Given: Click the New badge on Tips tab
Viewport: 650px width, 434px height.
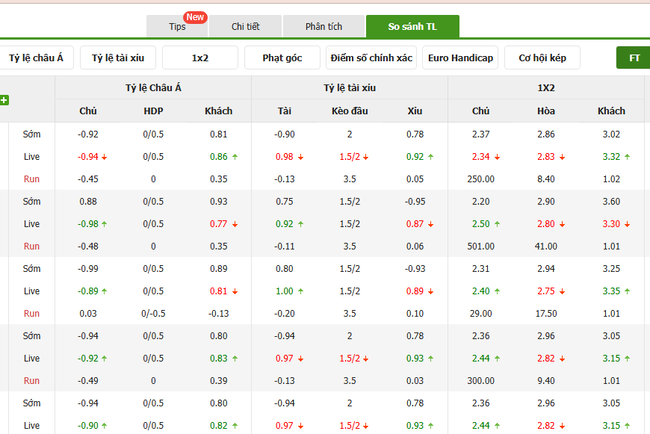Looking at the screenshot, I should [x=196, y=17].
